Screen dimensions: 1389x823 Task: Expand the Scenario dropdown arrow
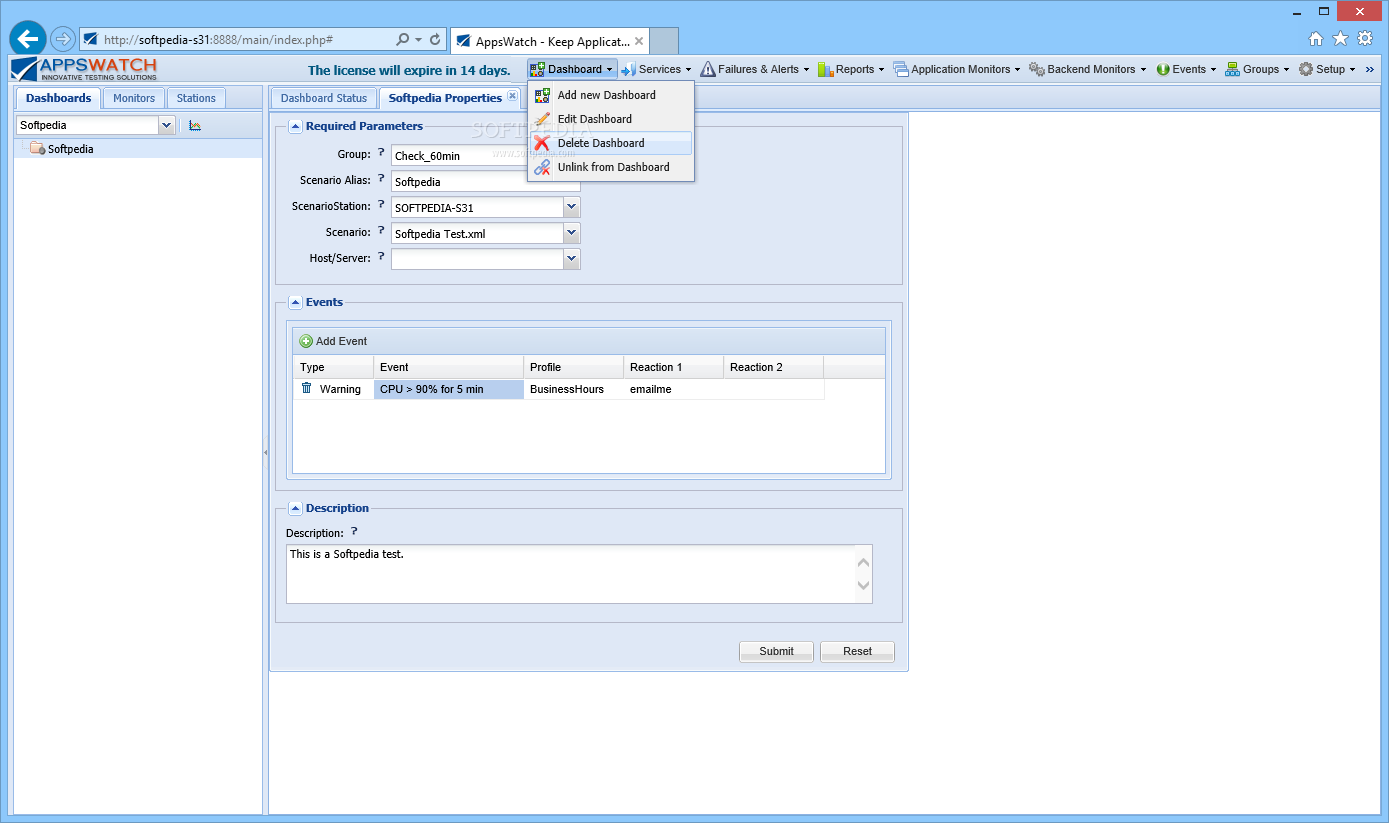click(572, 233)
